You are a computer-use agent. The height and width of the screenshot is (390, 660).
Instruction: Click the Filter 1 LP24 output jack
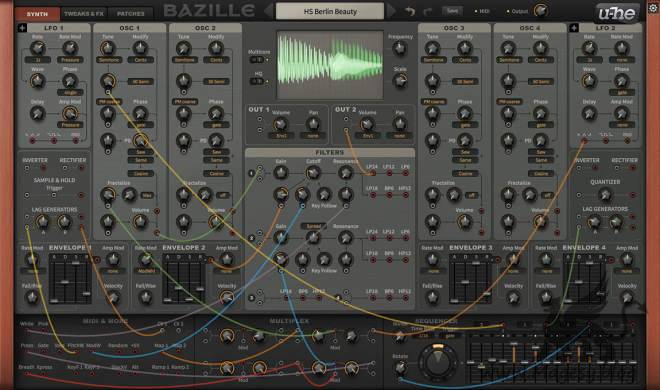point(373,173)
